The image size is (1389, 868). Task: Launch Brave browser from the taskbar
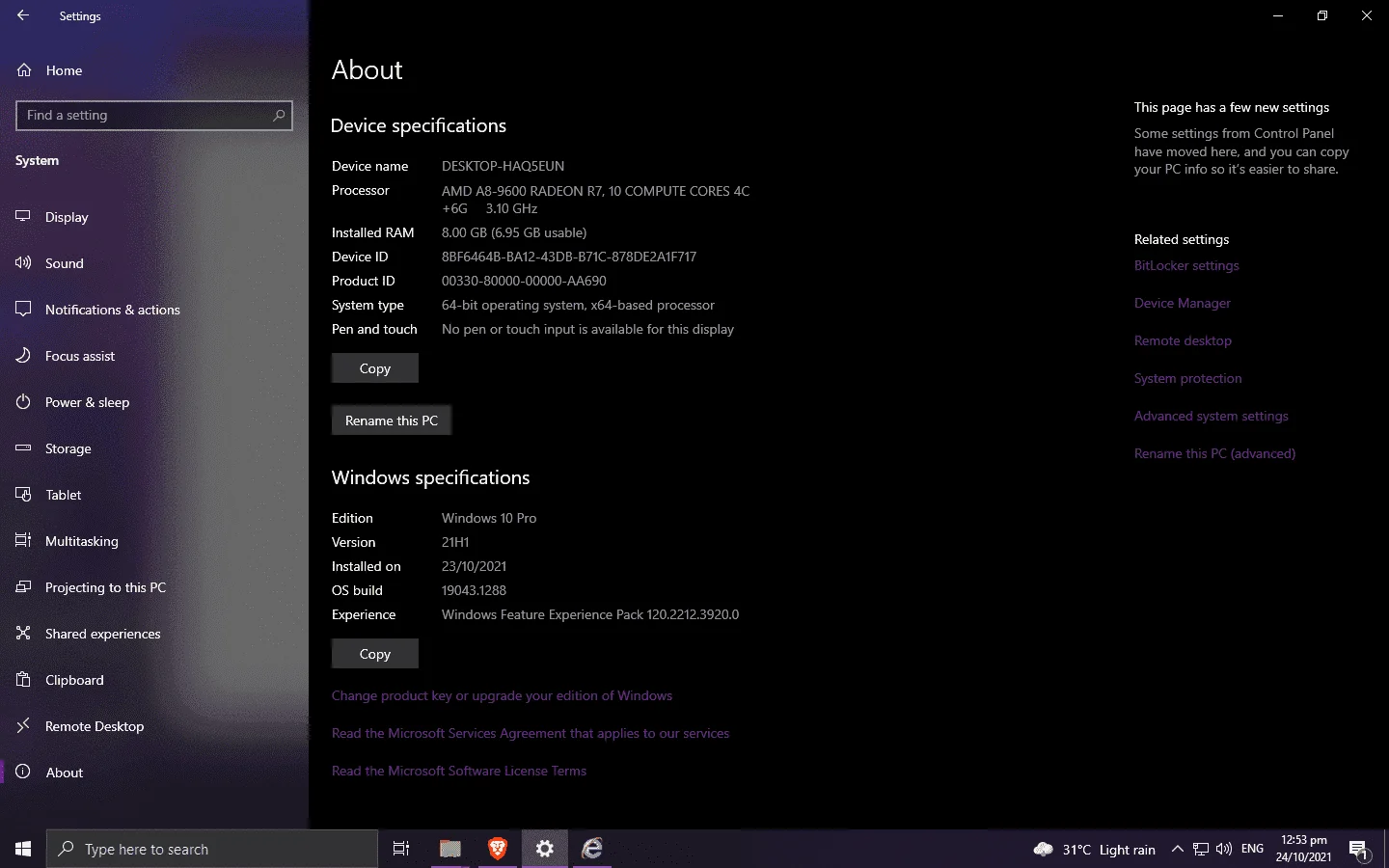498,849
